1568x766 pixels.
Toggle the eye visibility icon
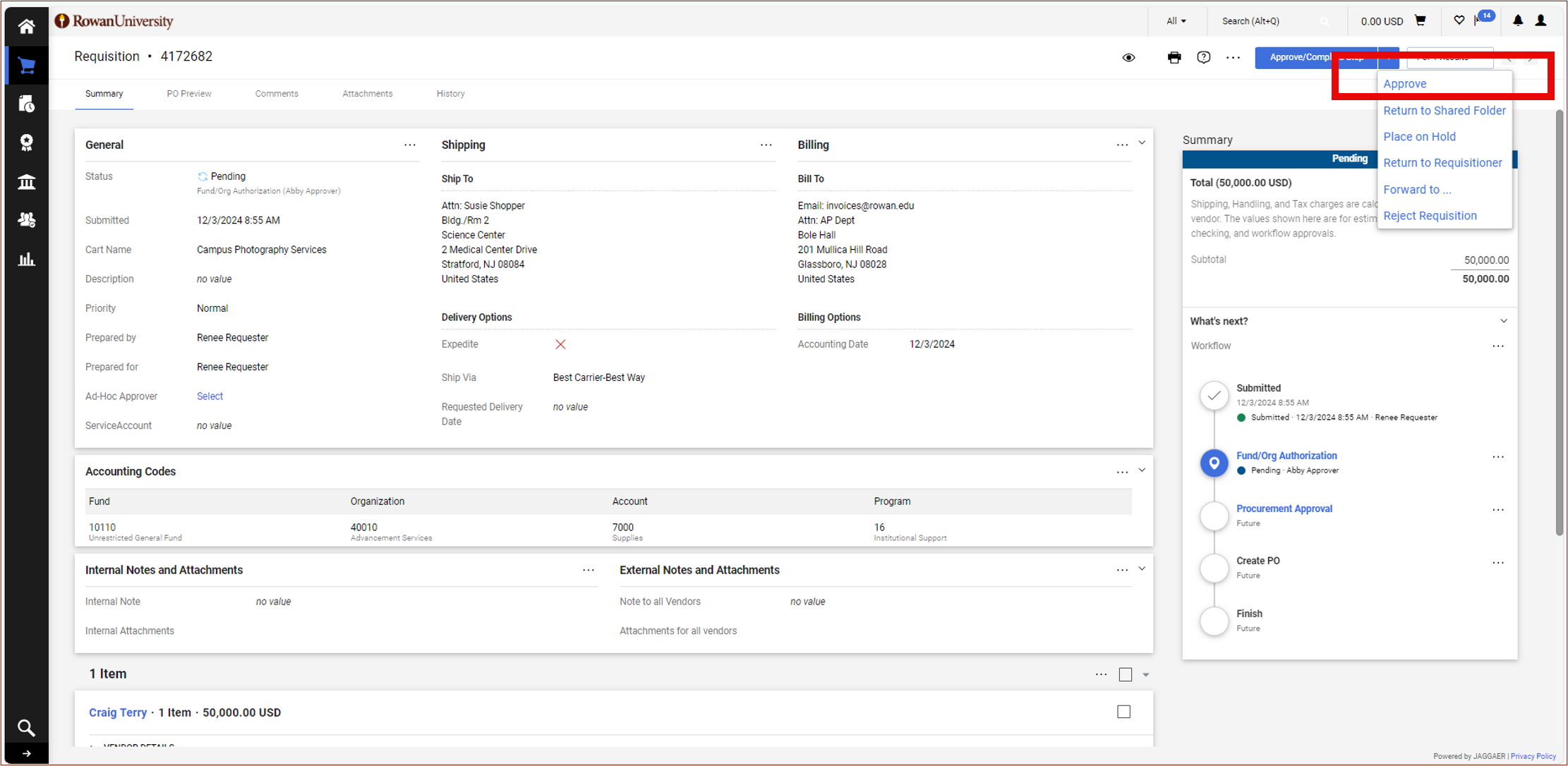[1128, 57]
